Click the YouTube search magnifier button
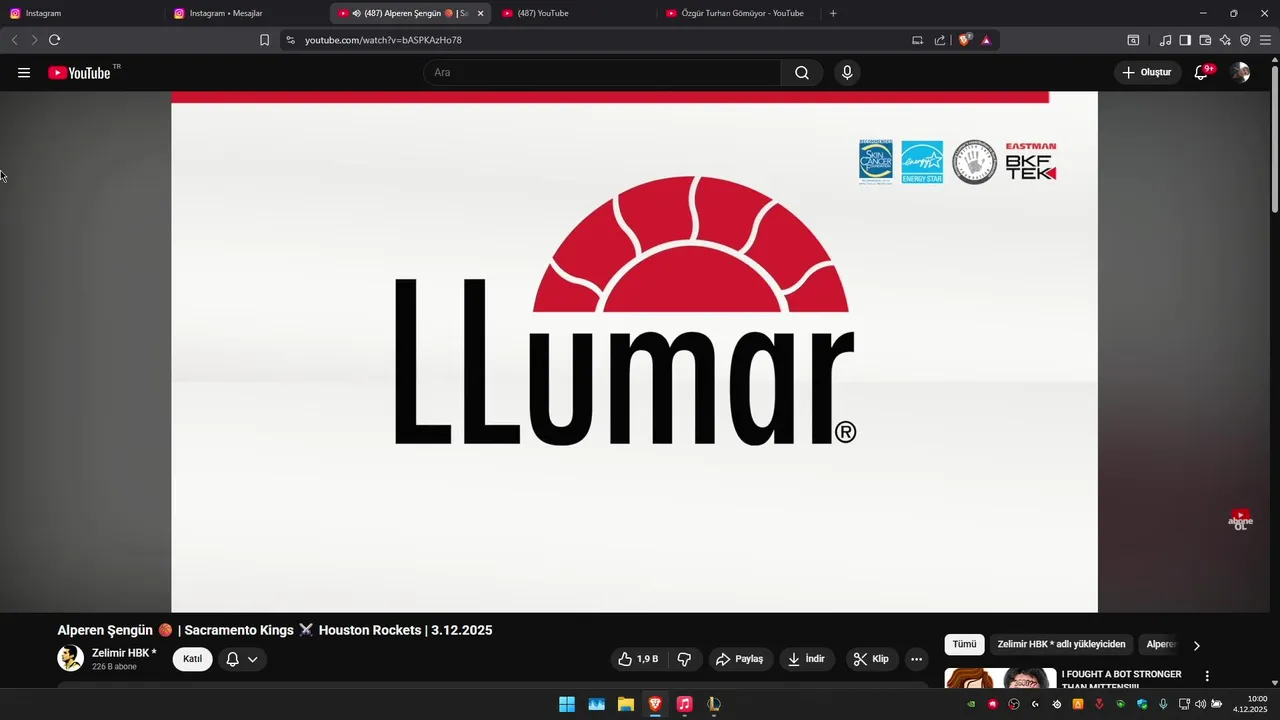 coord(802,73)
